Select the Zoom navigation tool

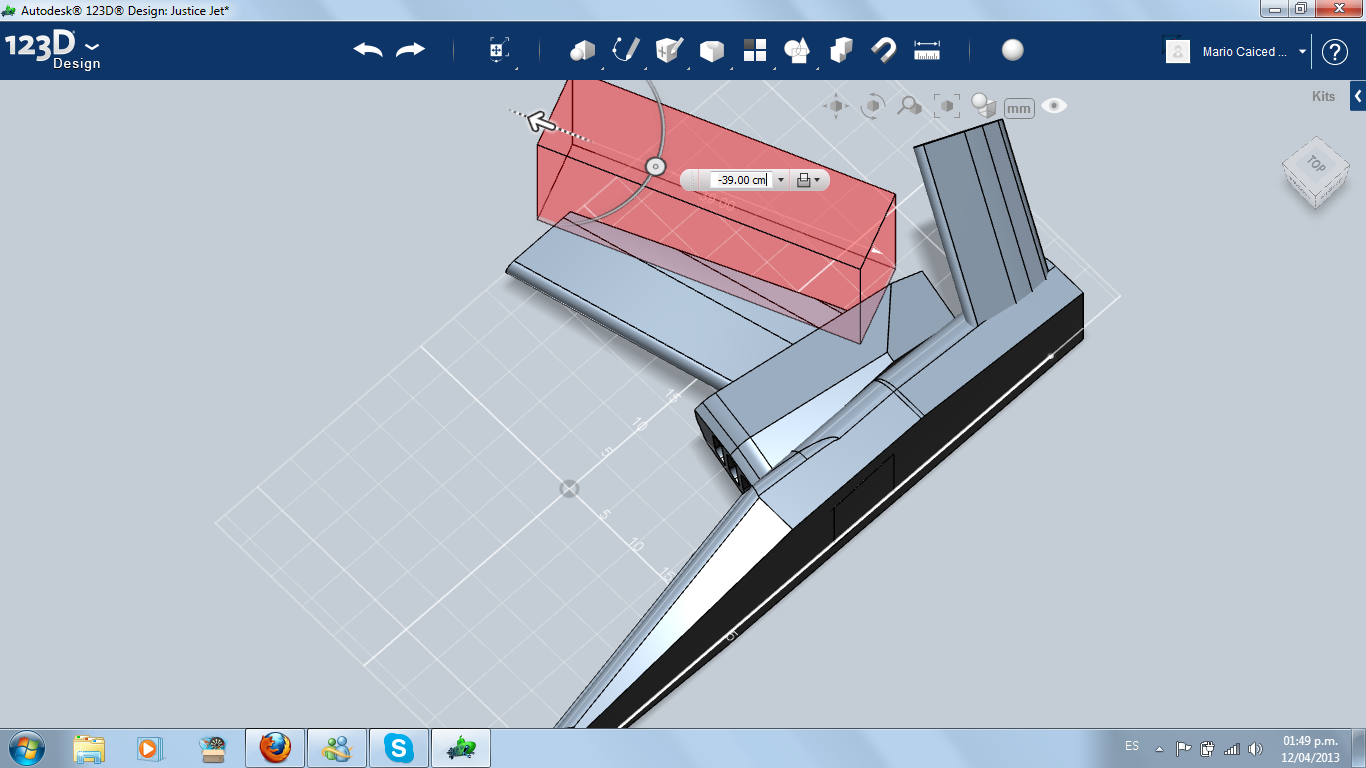click(x=909, y=106)
